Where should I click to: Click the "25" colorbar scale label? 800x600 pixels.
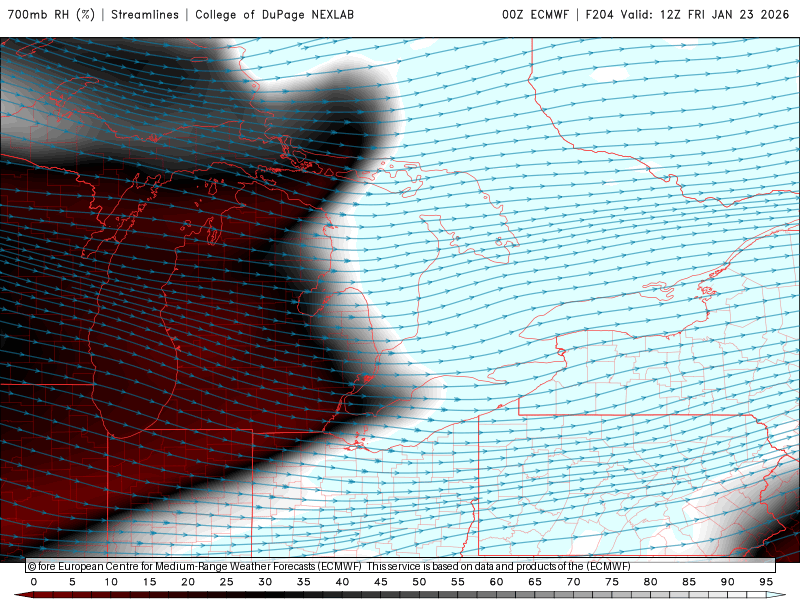tap(227, 582)
